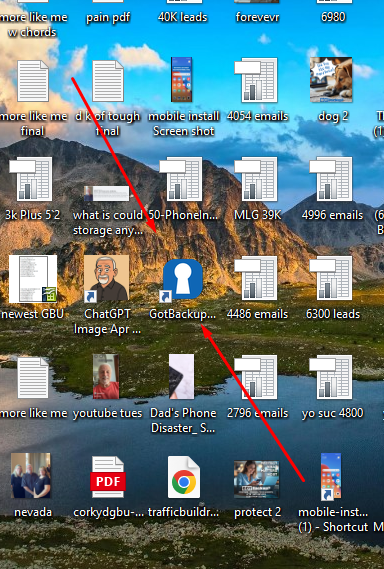Select more like me document beside youtube tues

33,378
